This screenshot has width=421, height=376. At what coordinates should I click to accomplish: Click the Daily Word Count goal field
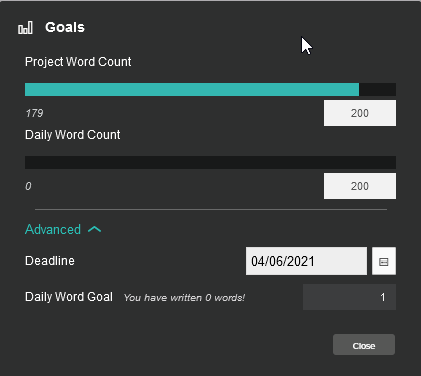click(360, 186)
